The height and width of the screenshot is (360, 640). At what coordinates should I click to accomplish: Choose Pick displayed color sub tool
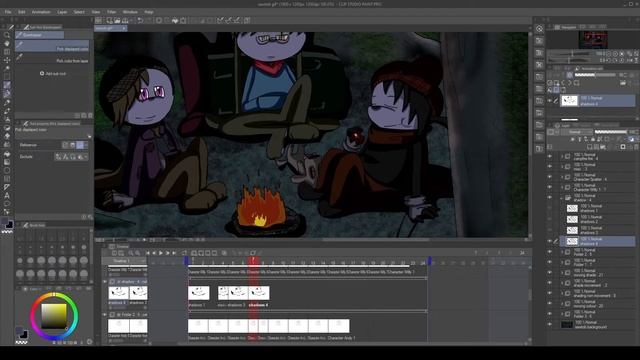(52, 46)
